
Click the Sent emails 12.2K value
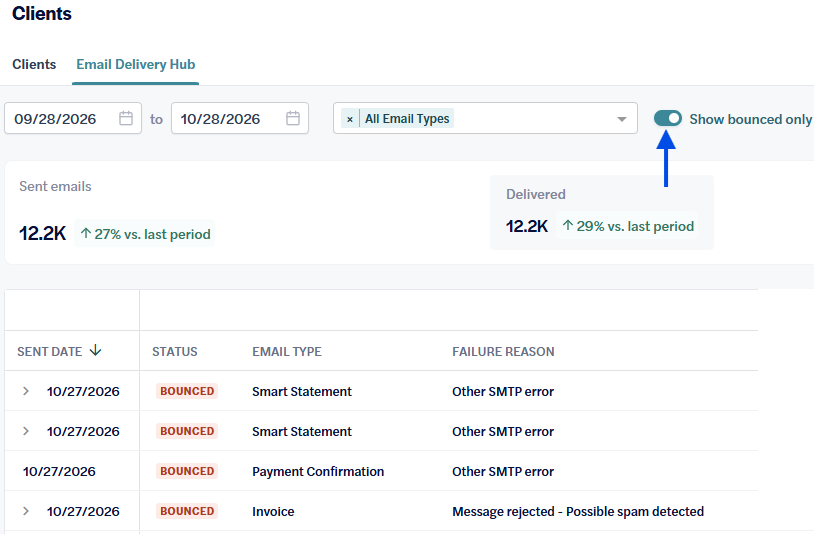tap(43, 234)
